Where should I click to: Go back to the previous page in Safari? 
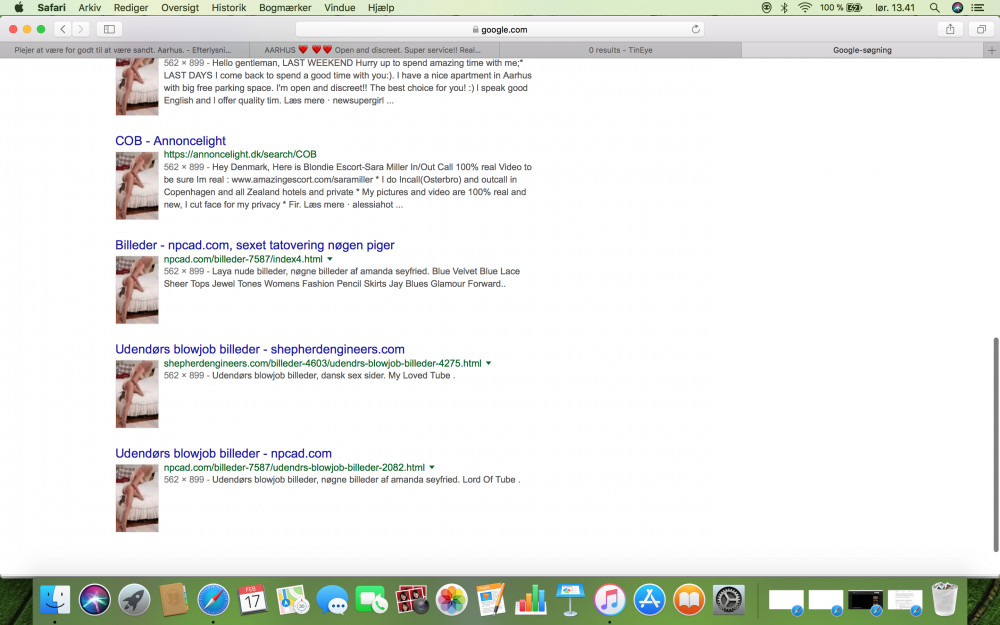tap(62, 29)
